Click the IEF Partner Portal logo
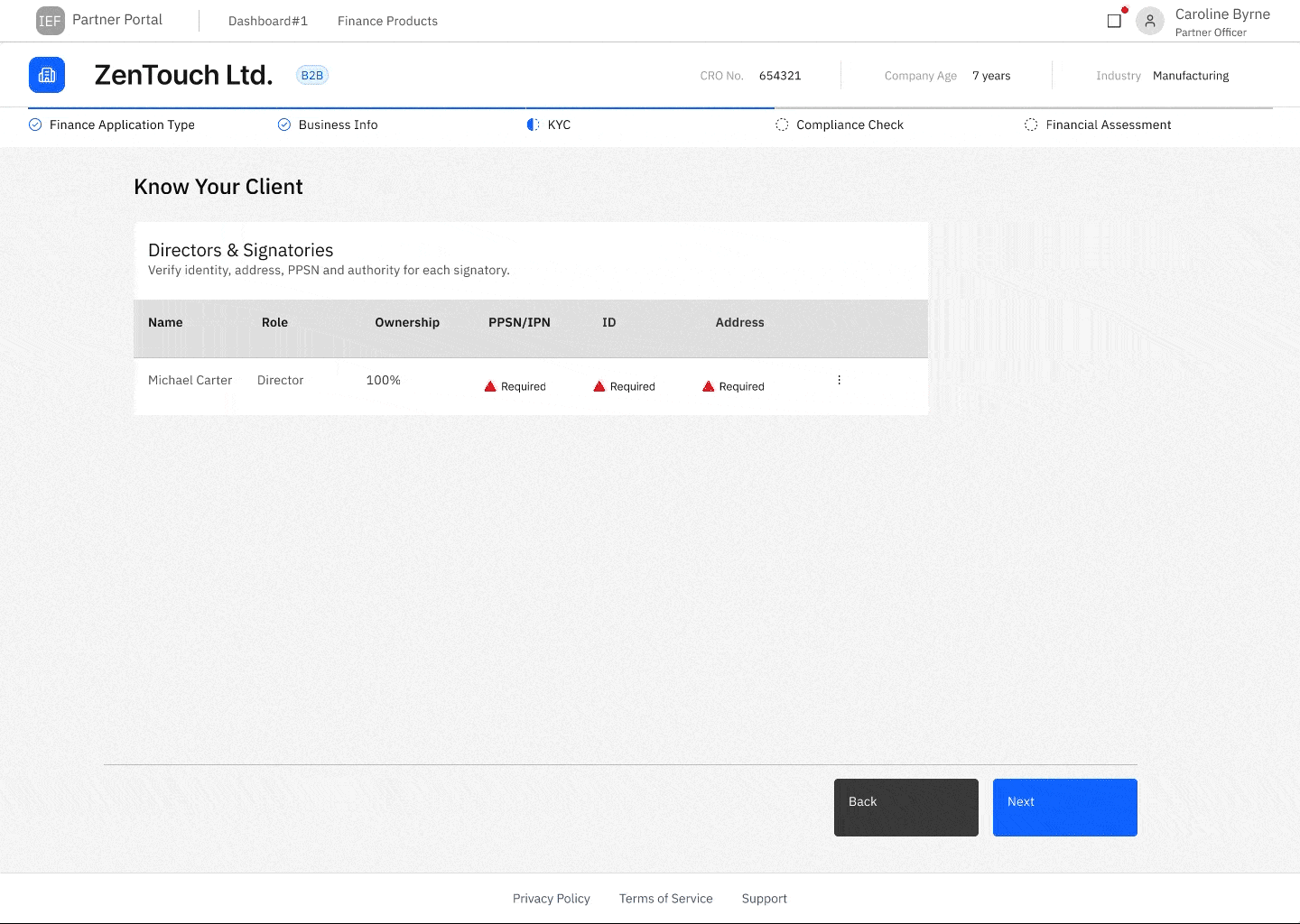Viewport: 1300px width, 924px height. click(51, 21)
